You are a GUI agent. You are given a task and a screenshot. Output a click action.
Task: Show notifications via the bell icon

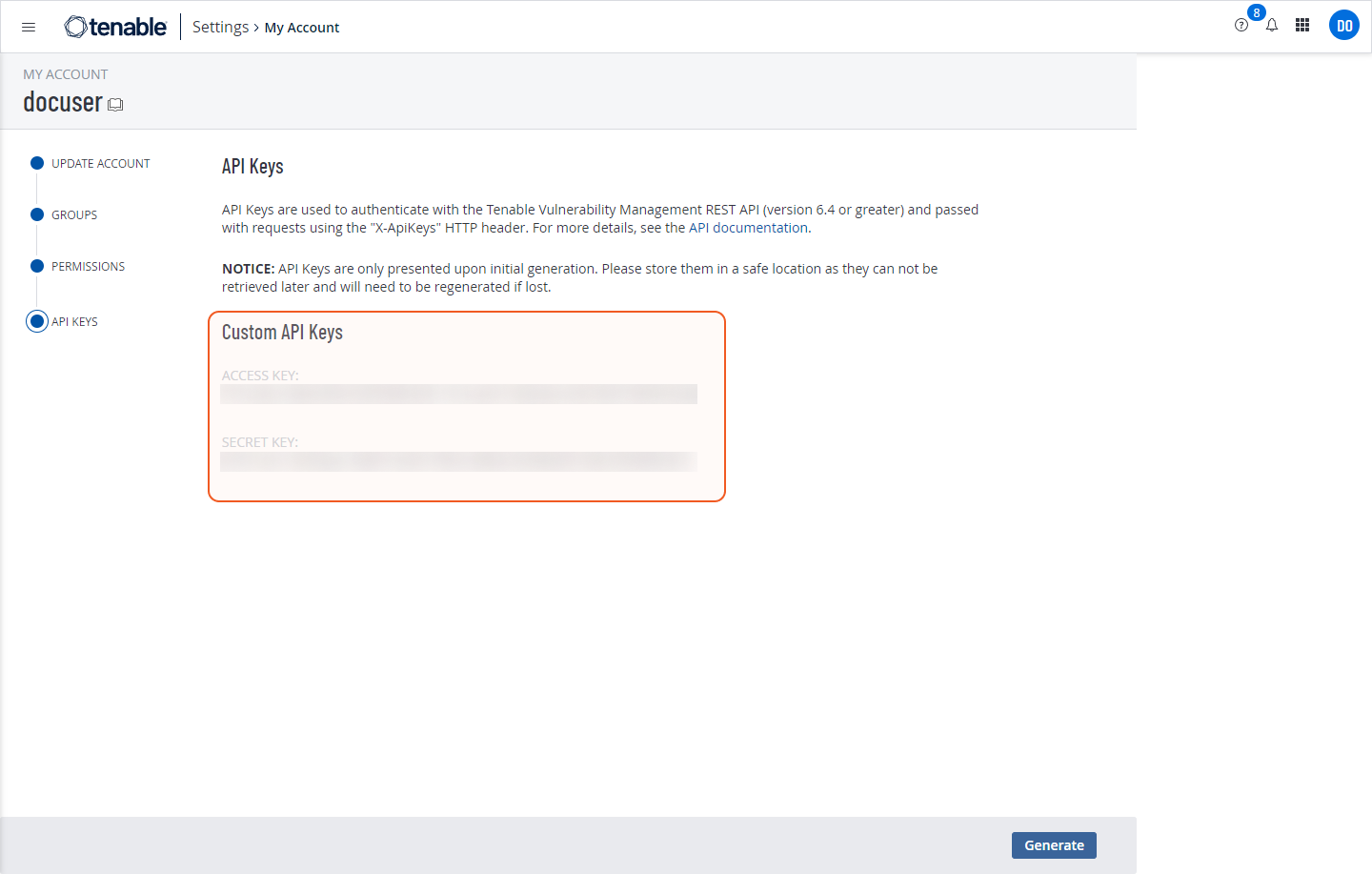[1272, 26]
